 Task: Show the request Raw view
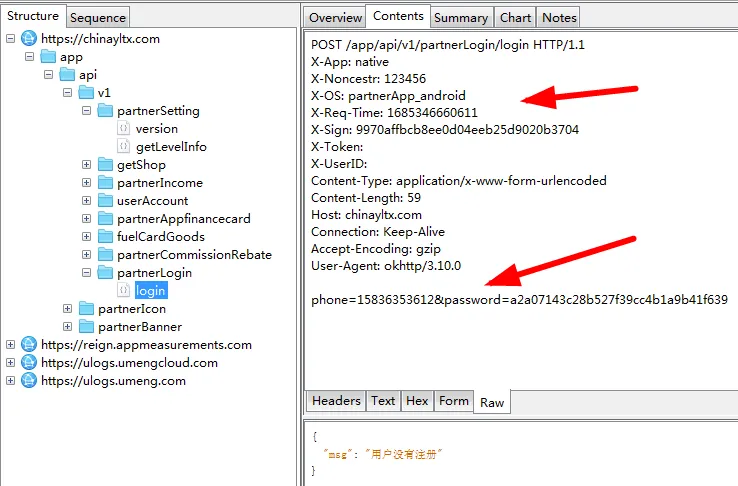[x=492, y=402]
